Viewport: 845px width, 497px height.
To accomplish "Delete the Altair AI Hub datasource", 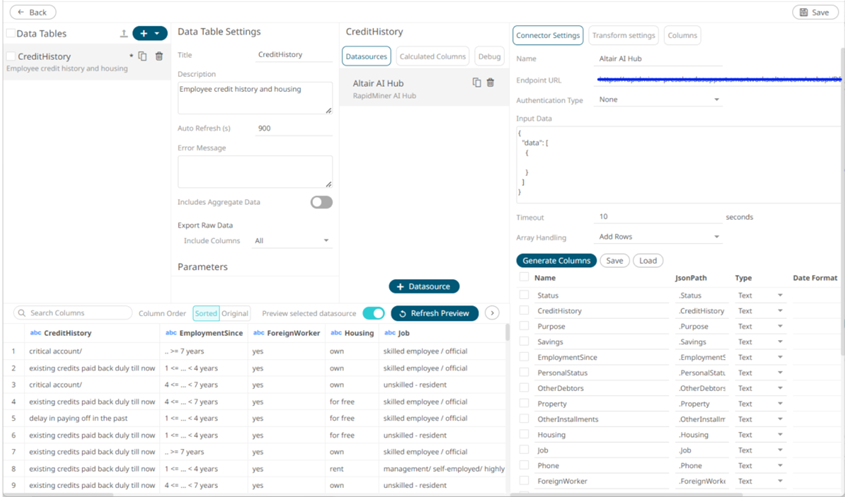I will (x=490, y=83).
